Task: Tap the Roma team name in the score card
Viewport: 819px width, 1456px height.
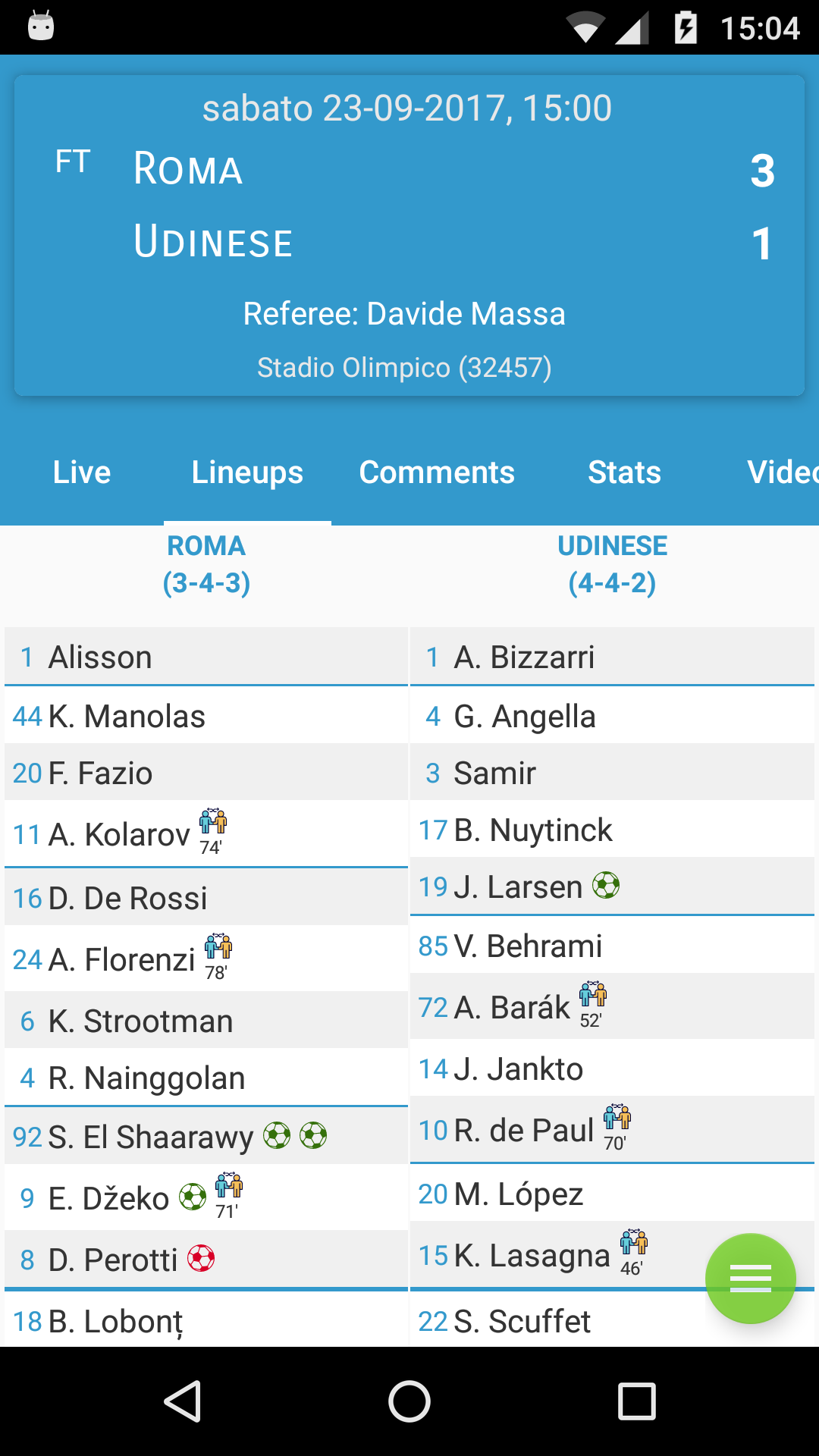Action: coord(188,169)
